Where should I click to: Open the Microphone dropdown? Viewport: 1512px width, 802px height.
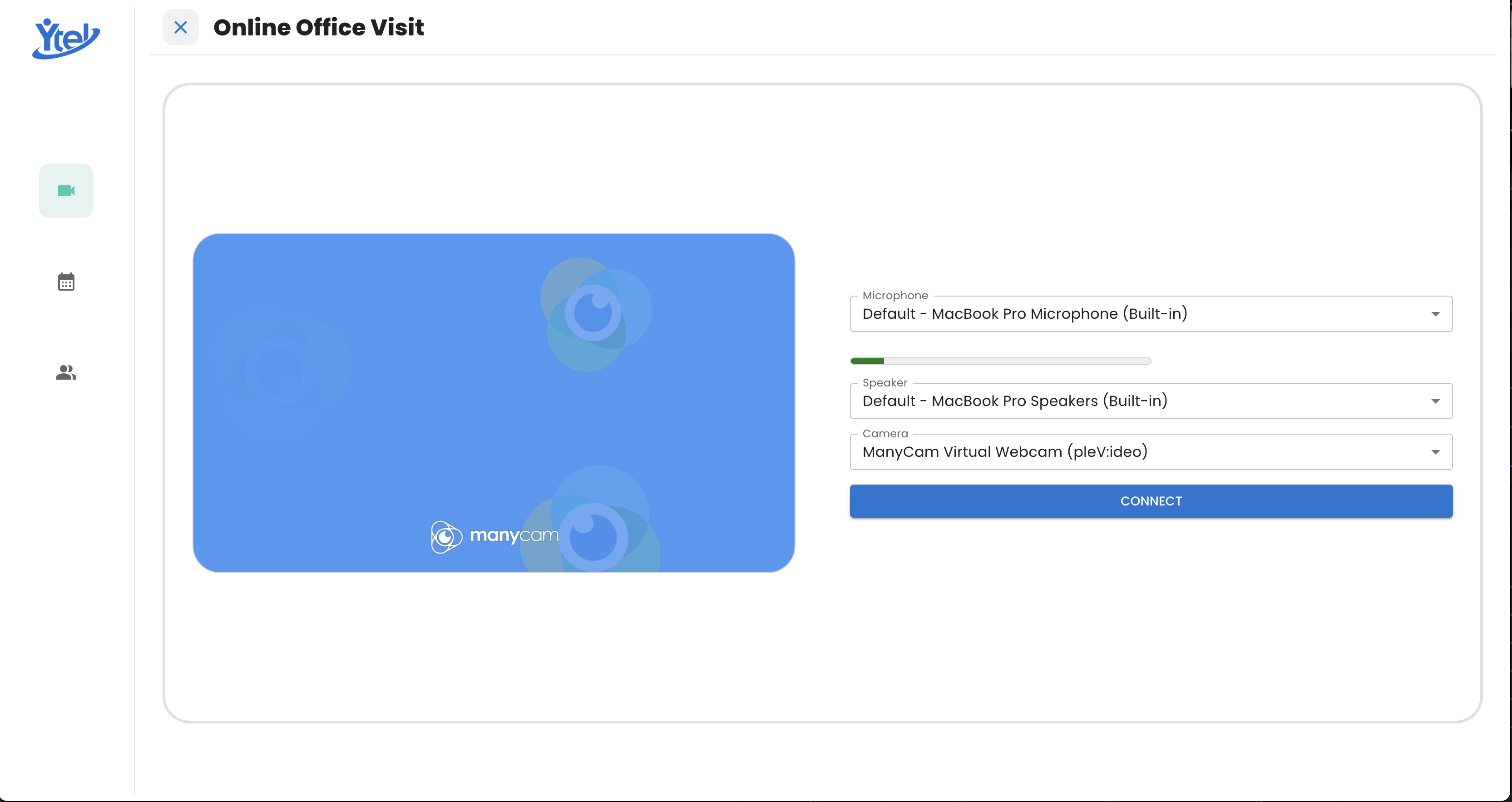point(1151,313)
